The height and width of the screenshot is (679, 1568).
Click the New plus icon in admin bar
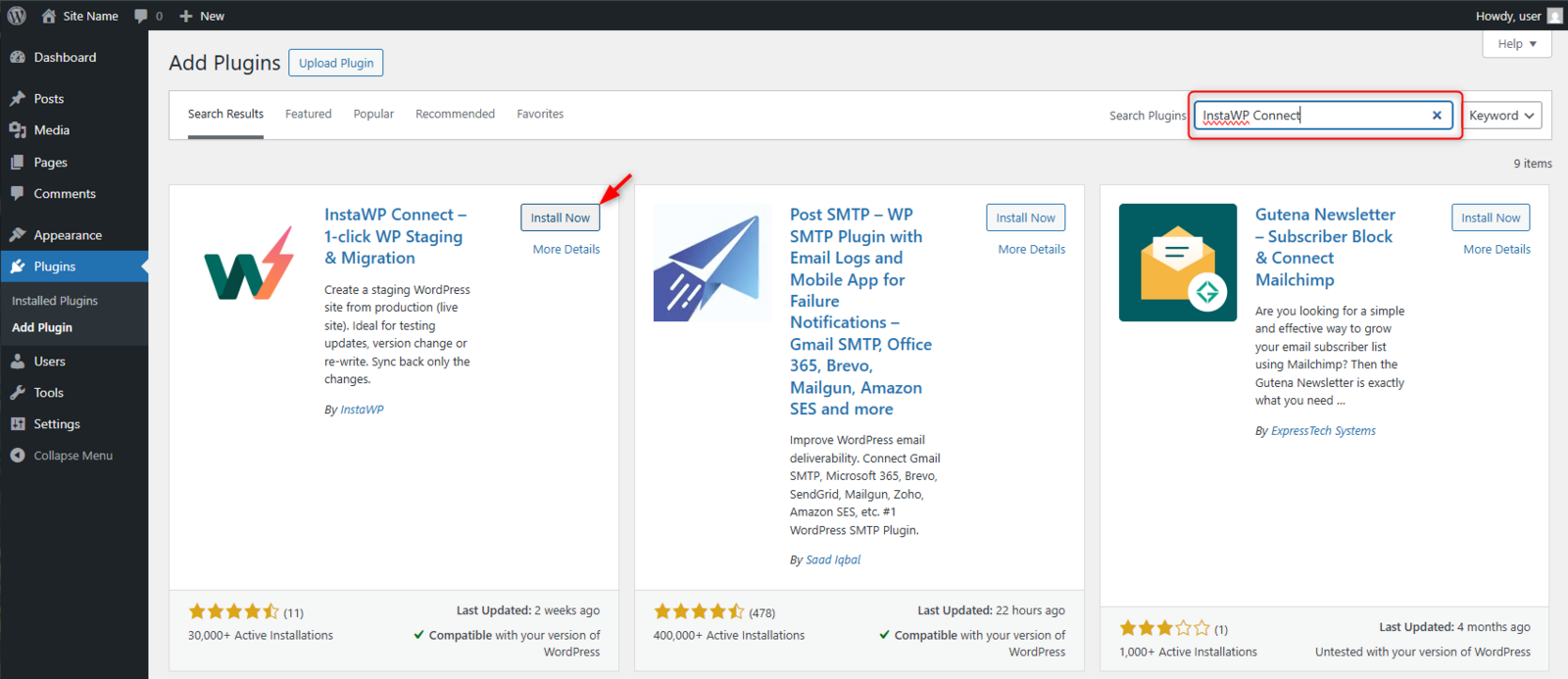tap(186, 16)
